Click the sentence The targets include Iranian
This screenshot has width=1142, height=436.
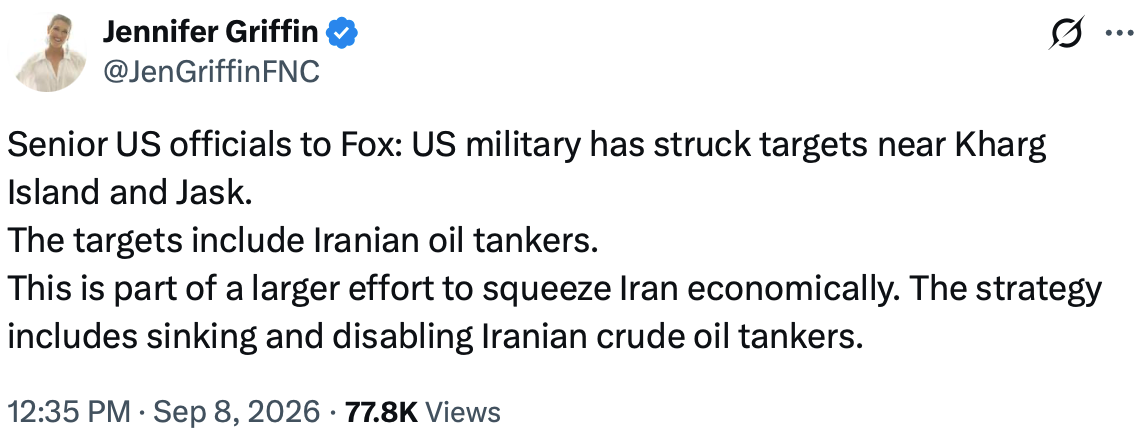(x=302, y=242)
